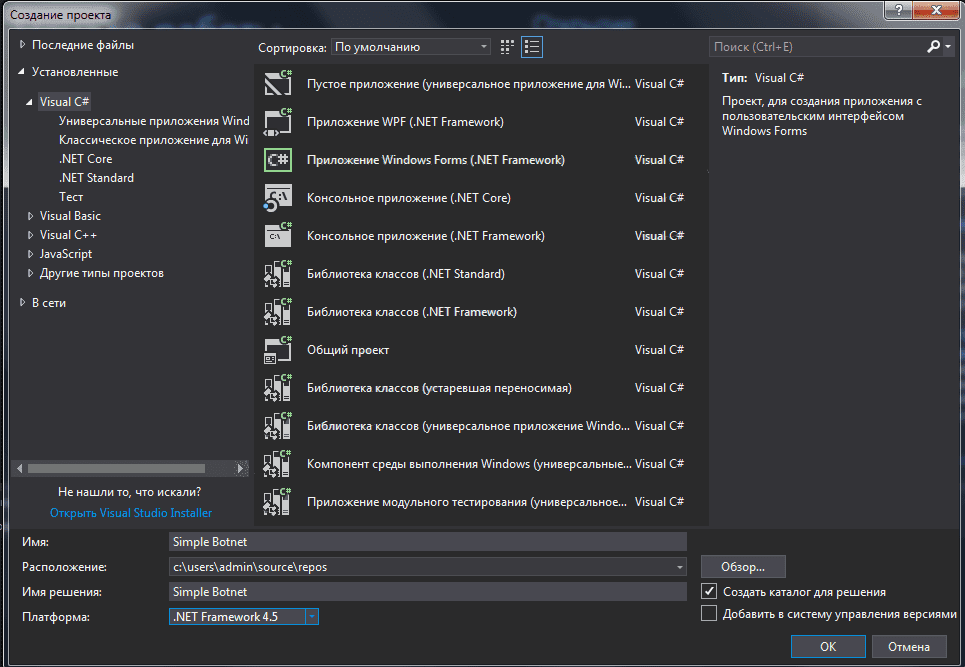Click the WPF application template icon
Viewport: 965px width, 667px height.
pos(277,122)
